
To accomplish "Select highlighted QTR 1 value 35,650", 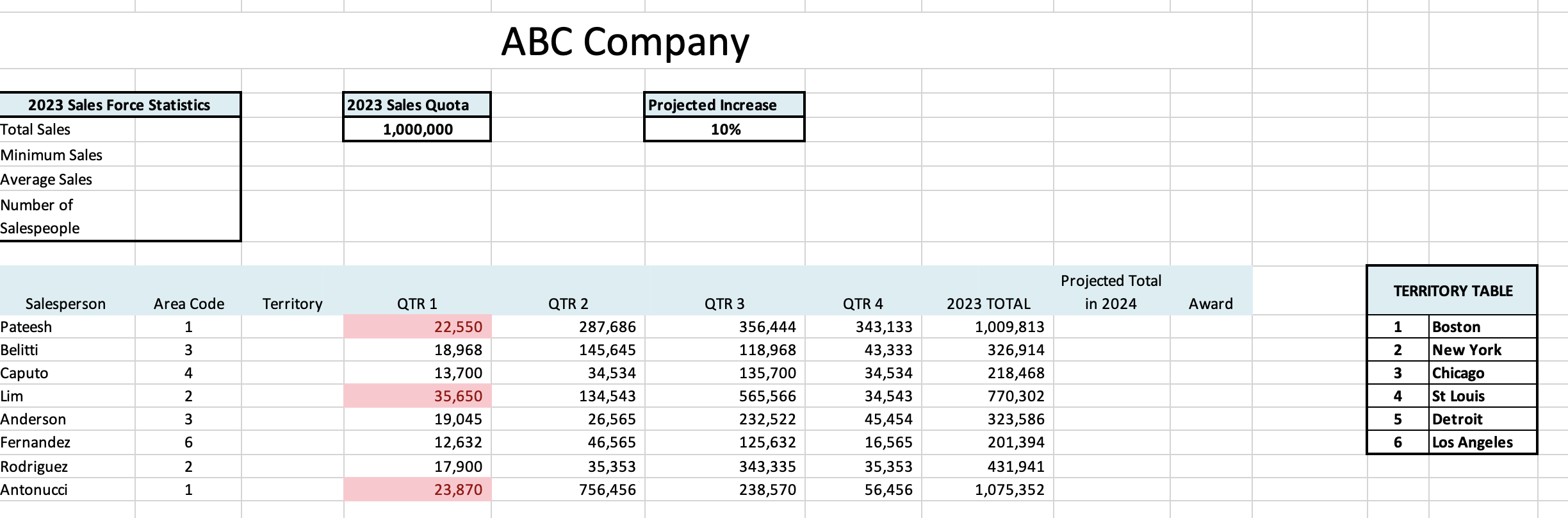I will pyautogui.click(x=418, y=396).
